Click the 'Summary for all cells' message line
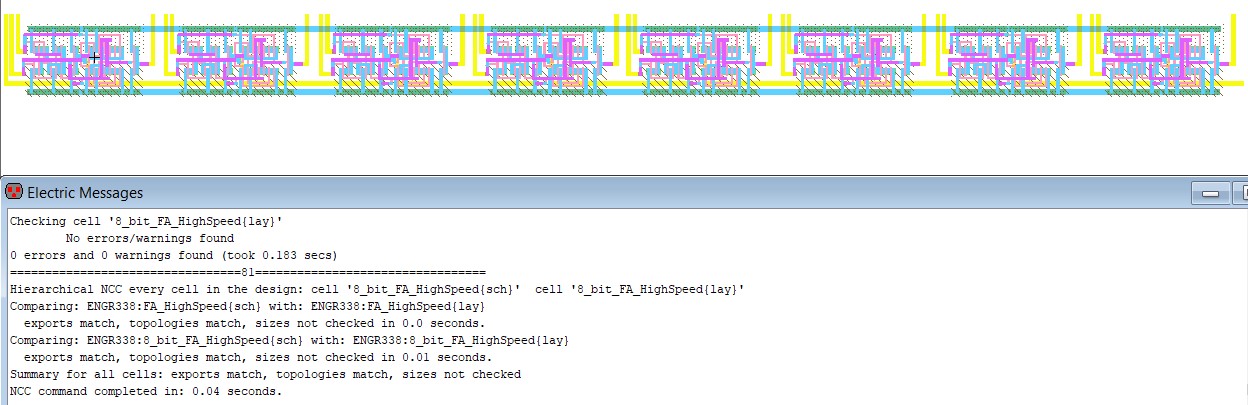 [265, 374]
